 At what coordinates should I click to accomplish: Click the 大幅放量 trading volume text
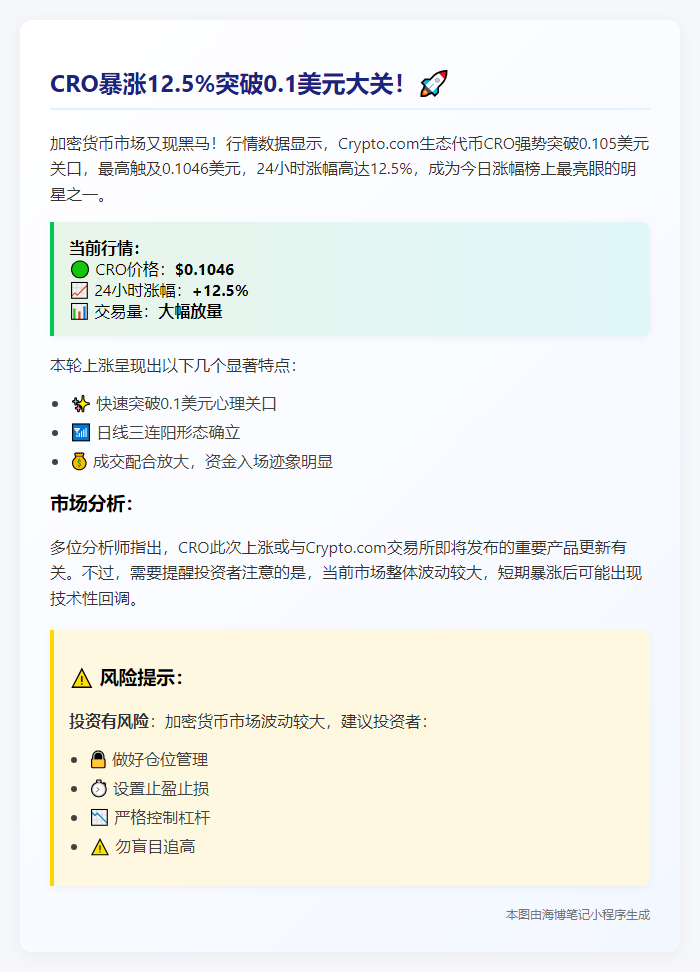pyautogui.click(x=190, y=311)
